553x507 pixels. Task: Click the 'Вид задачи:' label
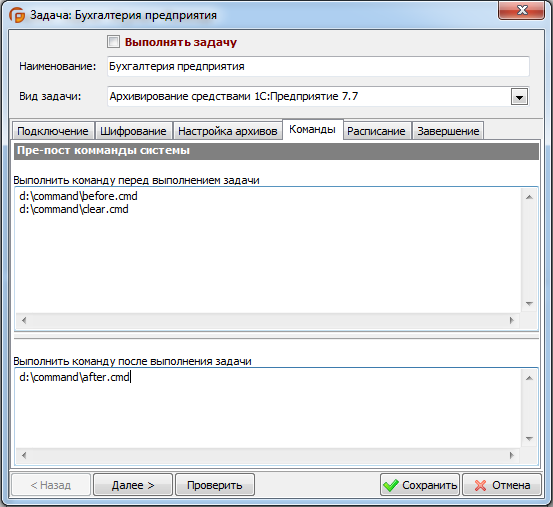50,97
